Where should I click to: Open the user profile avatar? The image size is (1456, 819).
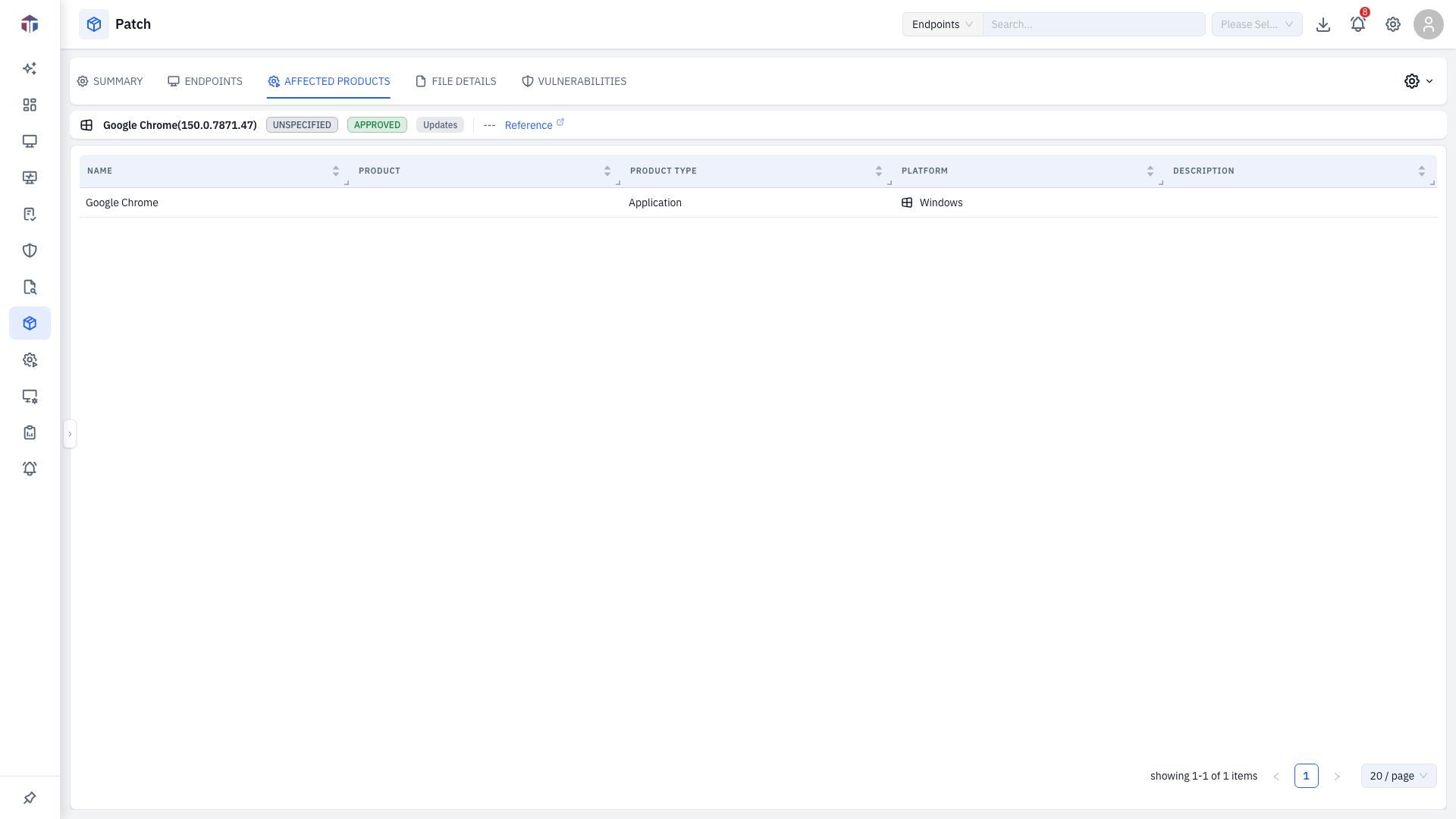click(x=1429, y=24)
